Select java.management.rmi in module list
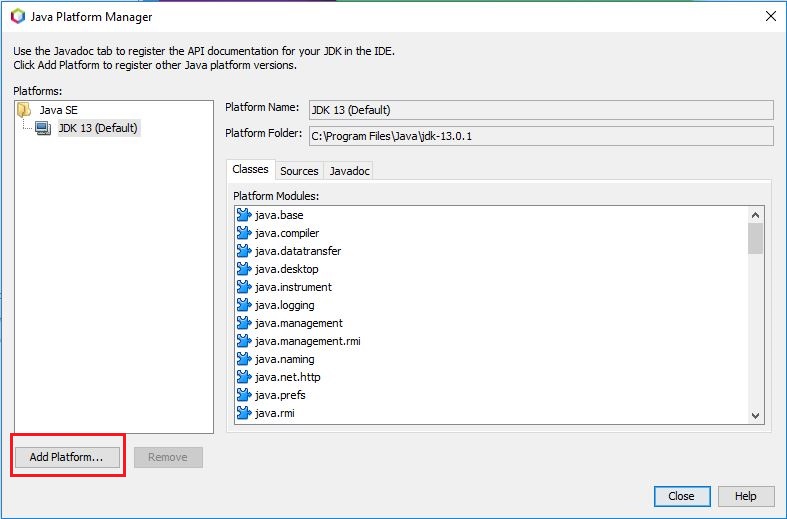The height and width of the screenshot is (519, 787). 307,341
